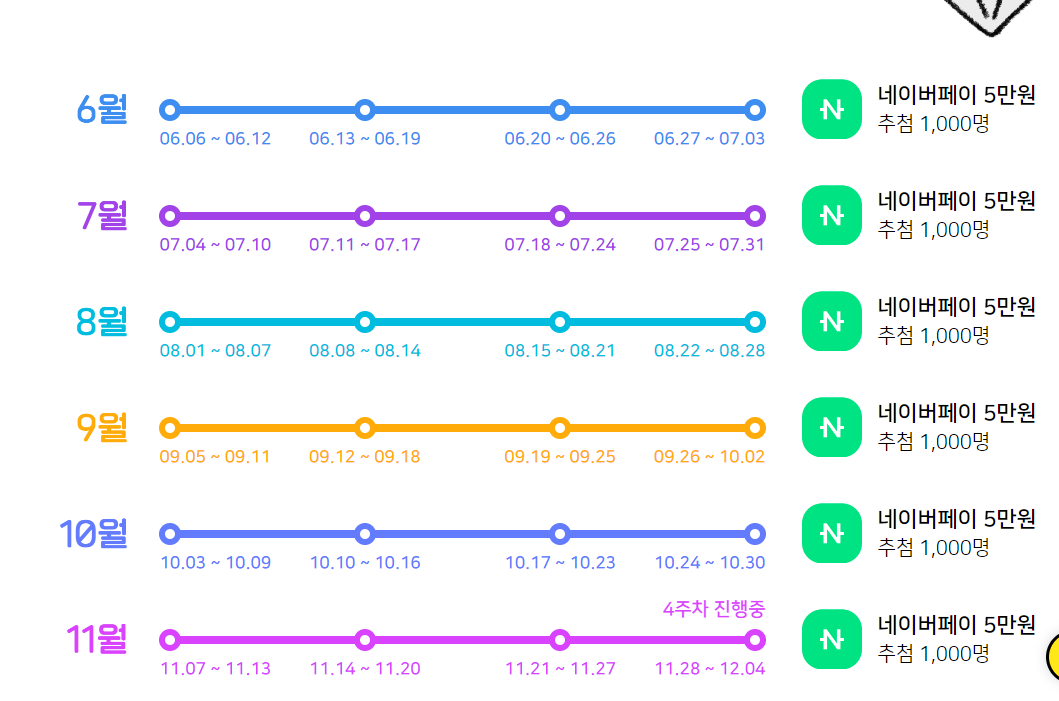Select the 08.15 ~ 08.21 week marker
1059x701 pixels.
coord(560,322)
